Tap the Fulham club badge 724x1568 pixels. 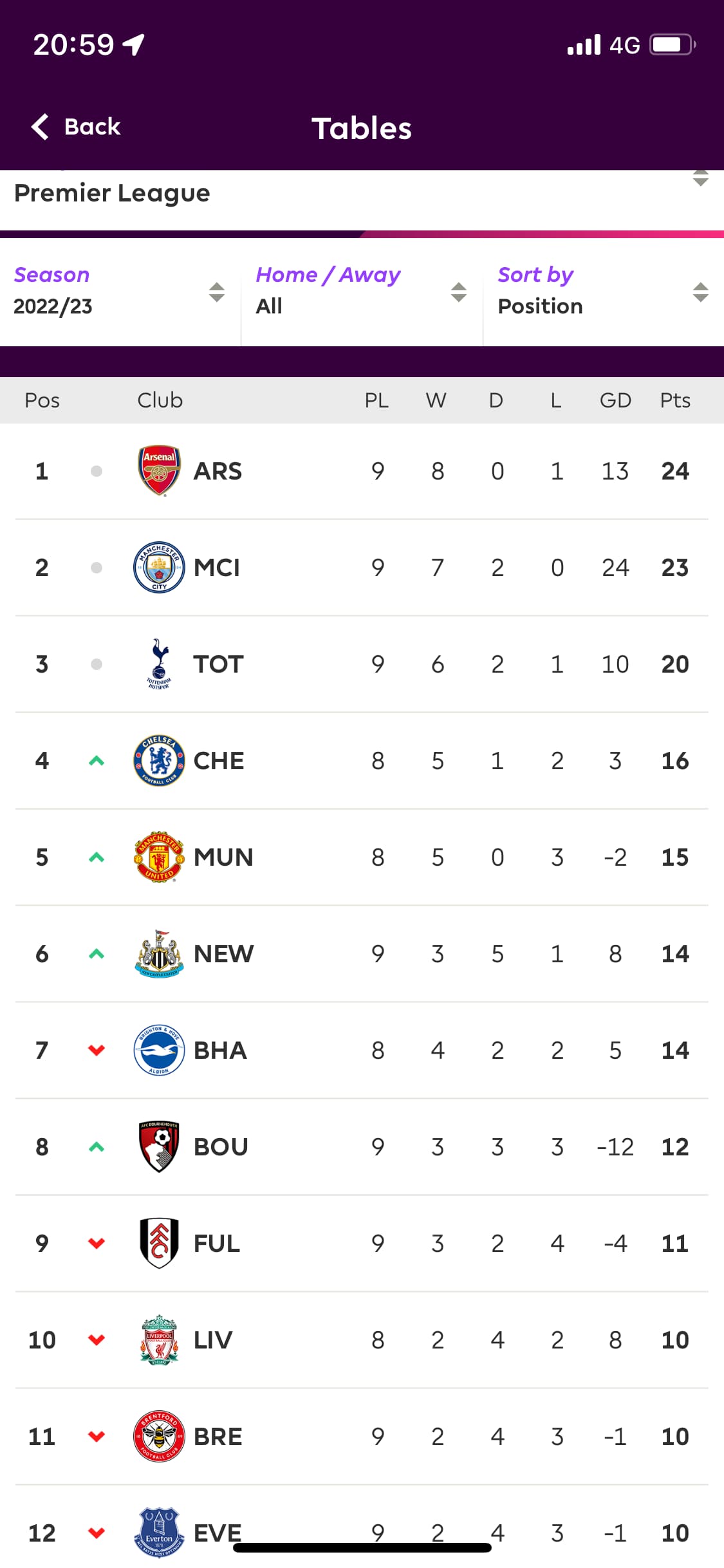click(159, 1243)
